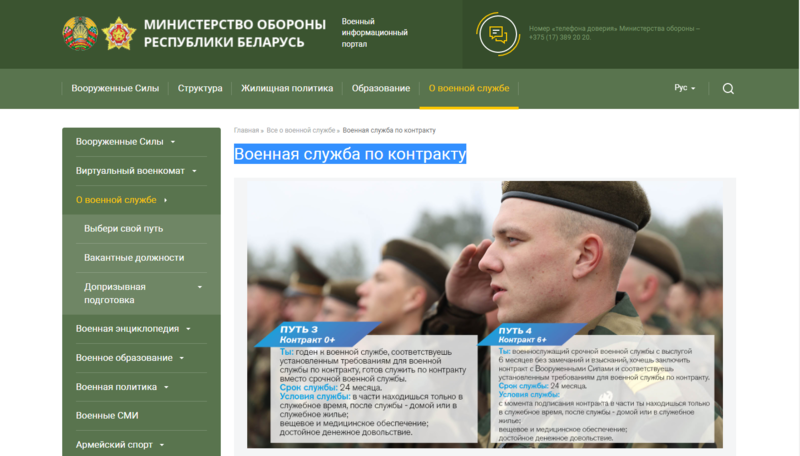Open Вакантные должности sidebar link
This screenshot has height=456, width=800.
point(134,258)
